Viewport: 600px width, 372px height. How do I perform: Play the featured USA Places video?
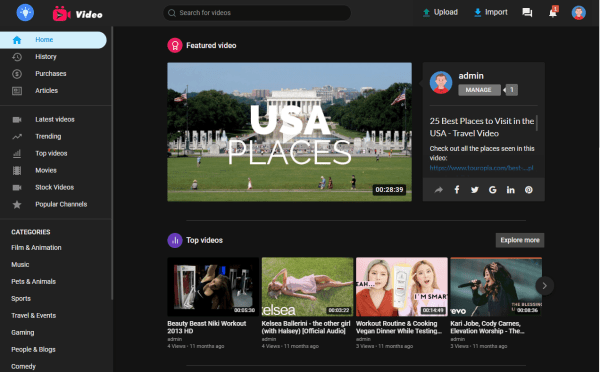[x=289, y=132]
